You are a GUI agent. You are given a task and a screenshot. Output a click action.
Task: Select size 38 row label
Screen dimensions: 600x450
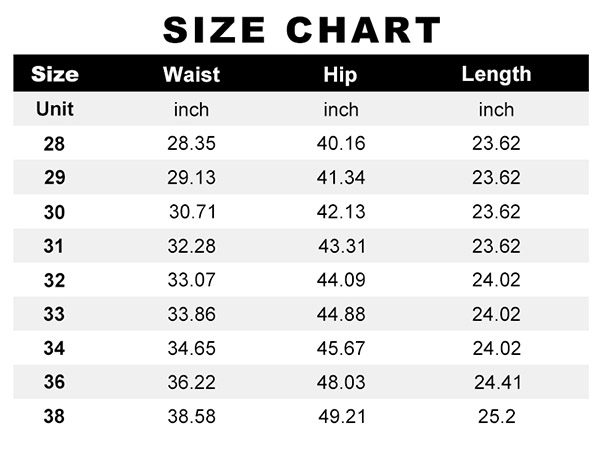[54, 416]
